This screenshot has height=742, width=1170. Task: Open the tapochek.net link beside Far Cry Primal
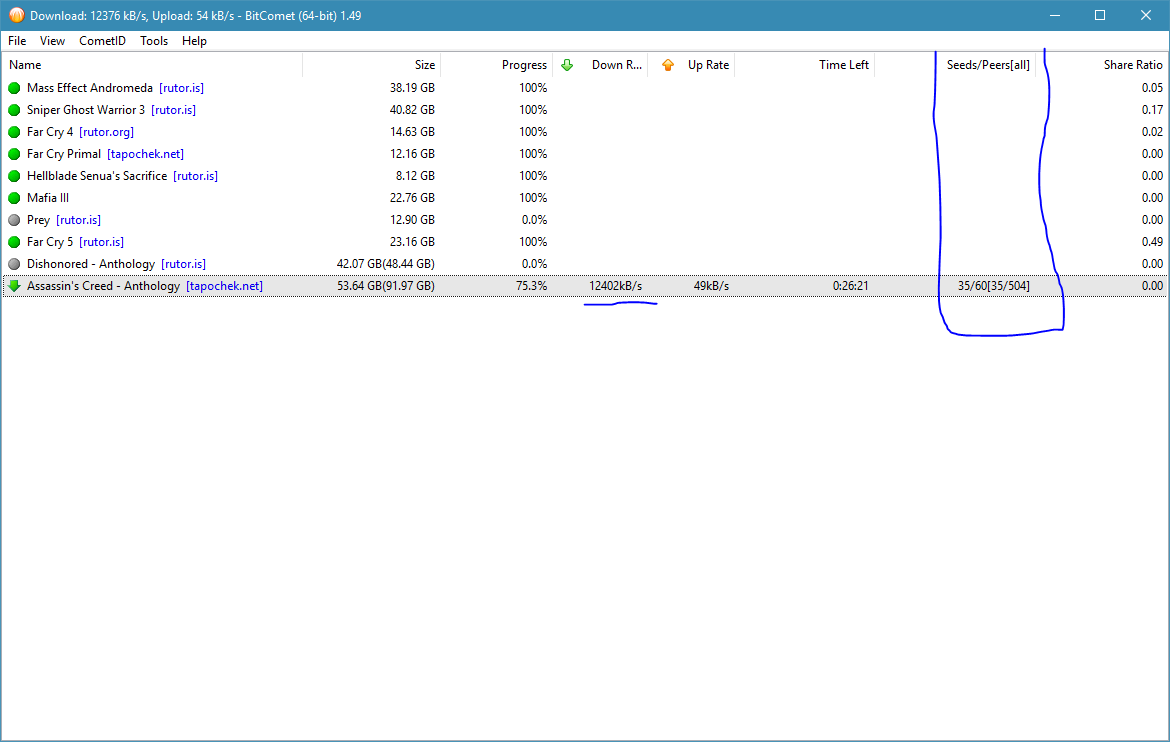point(145,154)
